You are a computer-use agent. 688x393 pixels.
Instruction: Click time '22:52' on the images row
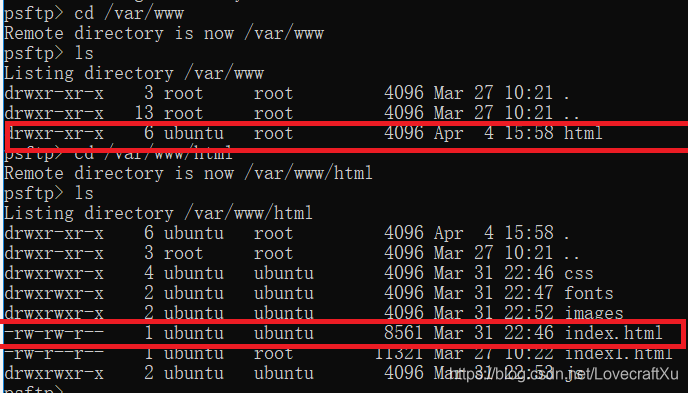coord(529,313)
